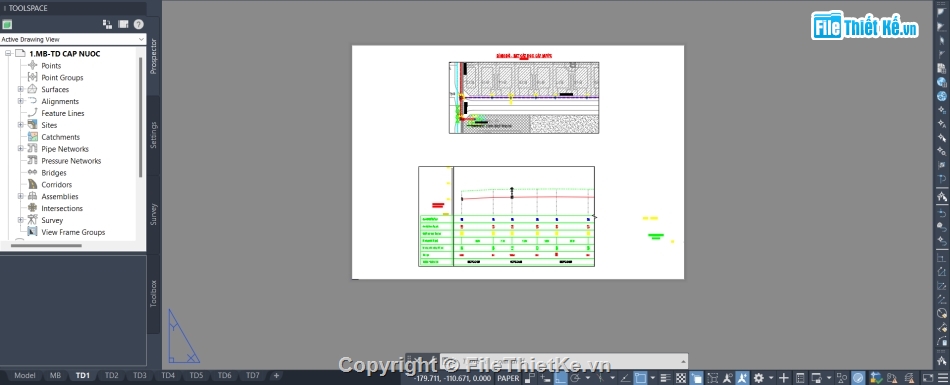Add new layout with plus button
The image size is (950, 385).
pyautogui.click(x=276, y=375)
